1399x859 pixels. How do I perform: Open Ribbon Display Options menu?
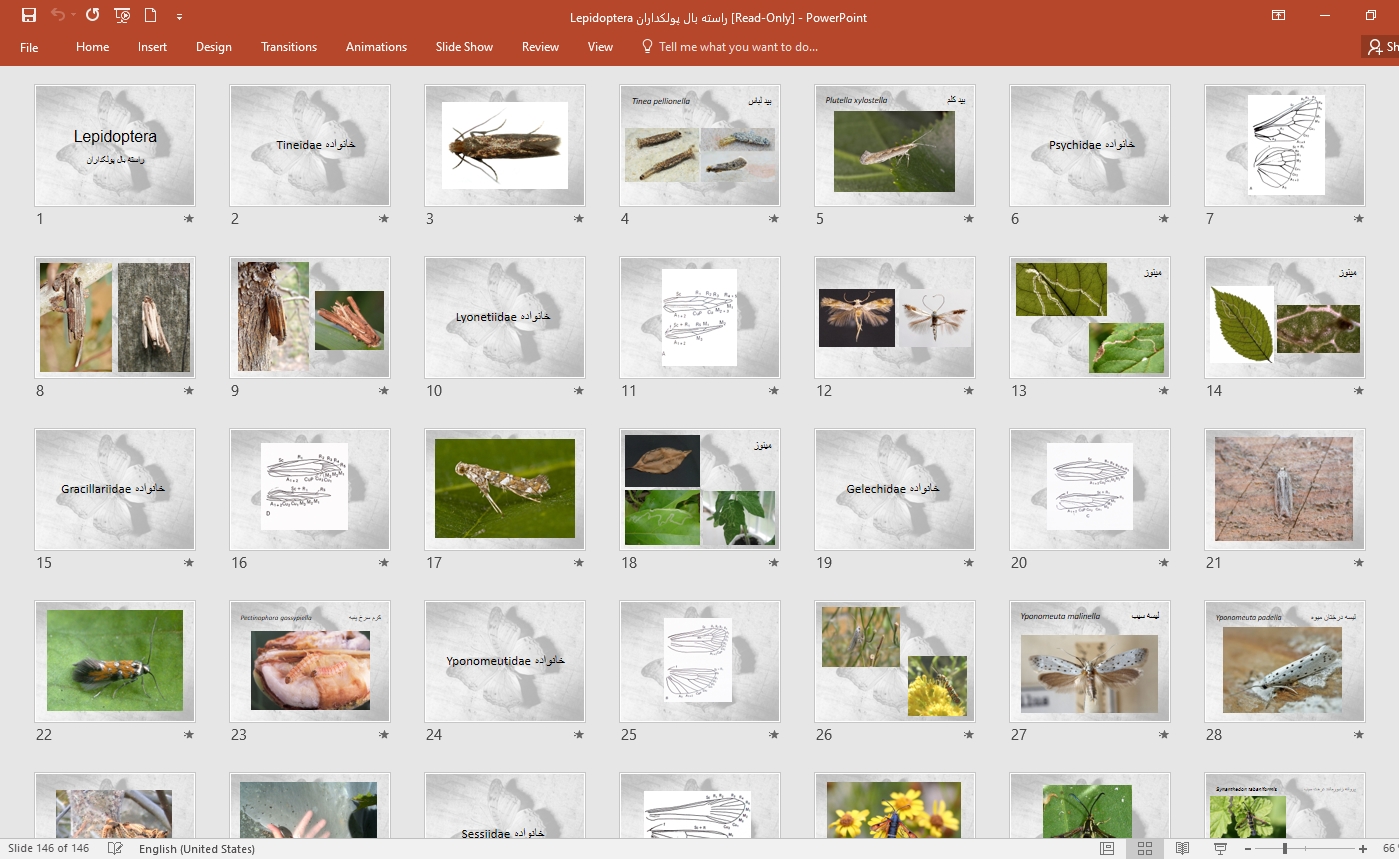coord(1278,16)
